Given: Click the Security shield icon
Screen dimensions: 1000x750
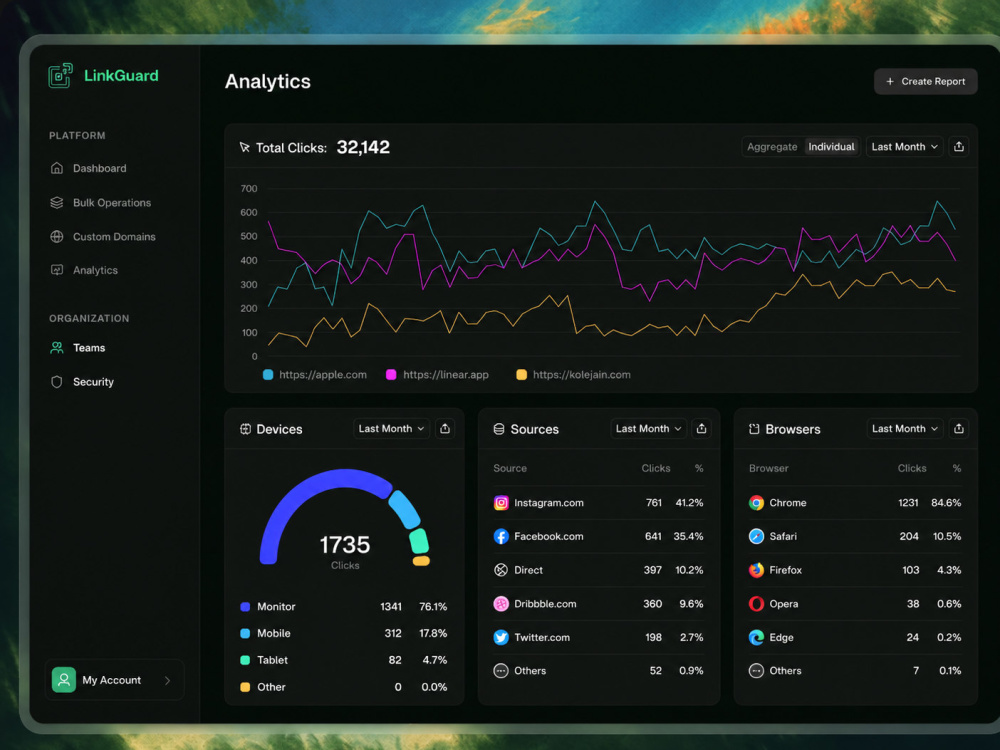Looking at the screenshot, I should pos(57,382).
